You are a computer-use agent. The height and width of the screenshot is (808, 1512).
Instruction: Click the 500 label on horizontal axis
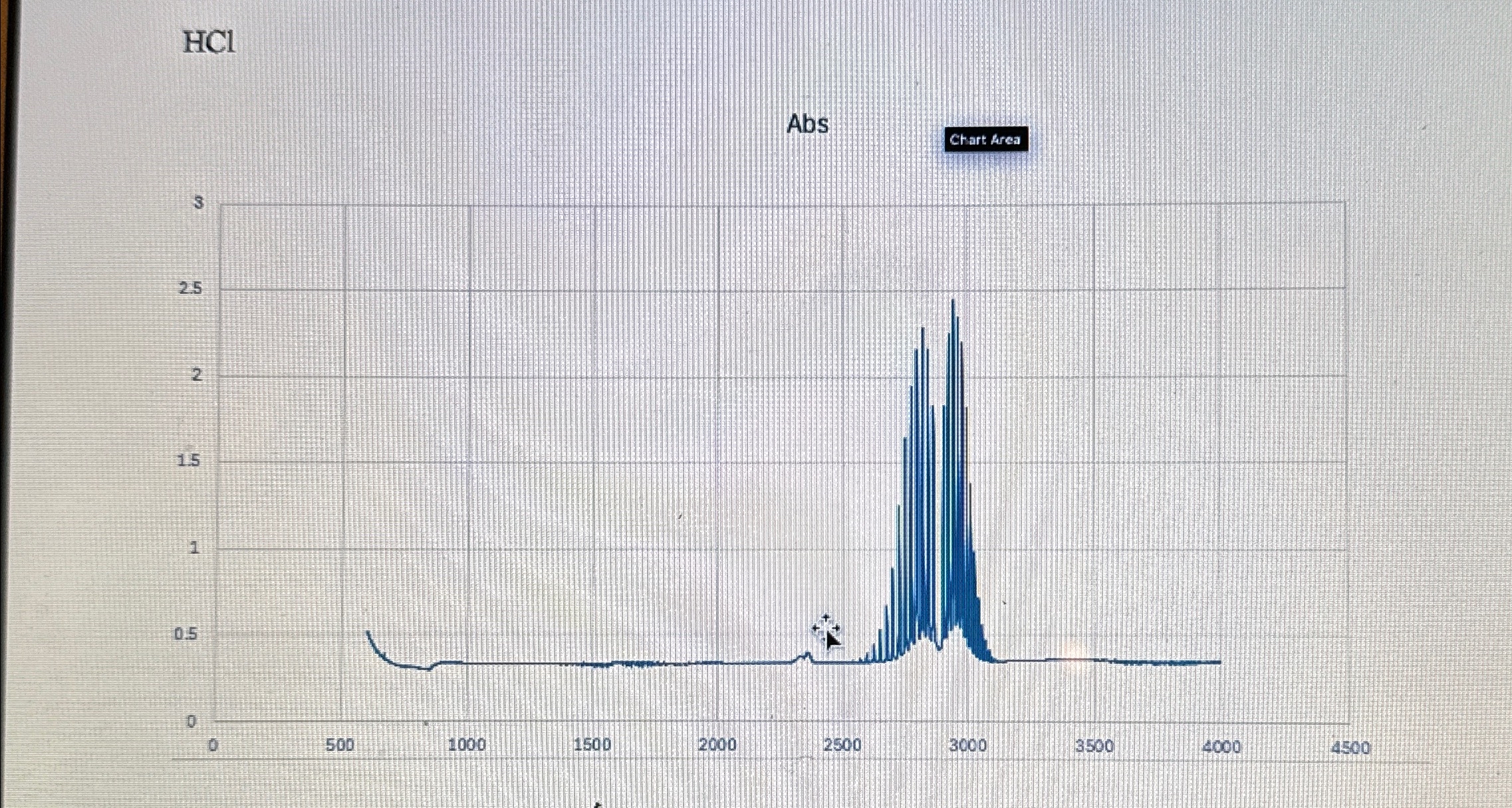click(x=340, y=745)
